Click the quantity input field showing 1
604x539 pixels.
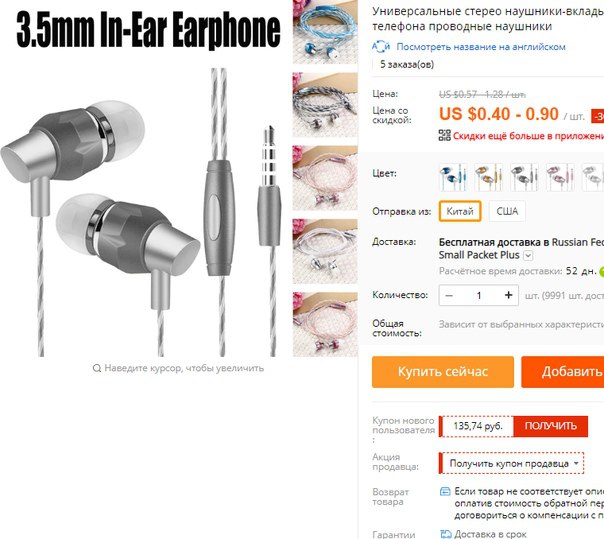479,296
